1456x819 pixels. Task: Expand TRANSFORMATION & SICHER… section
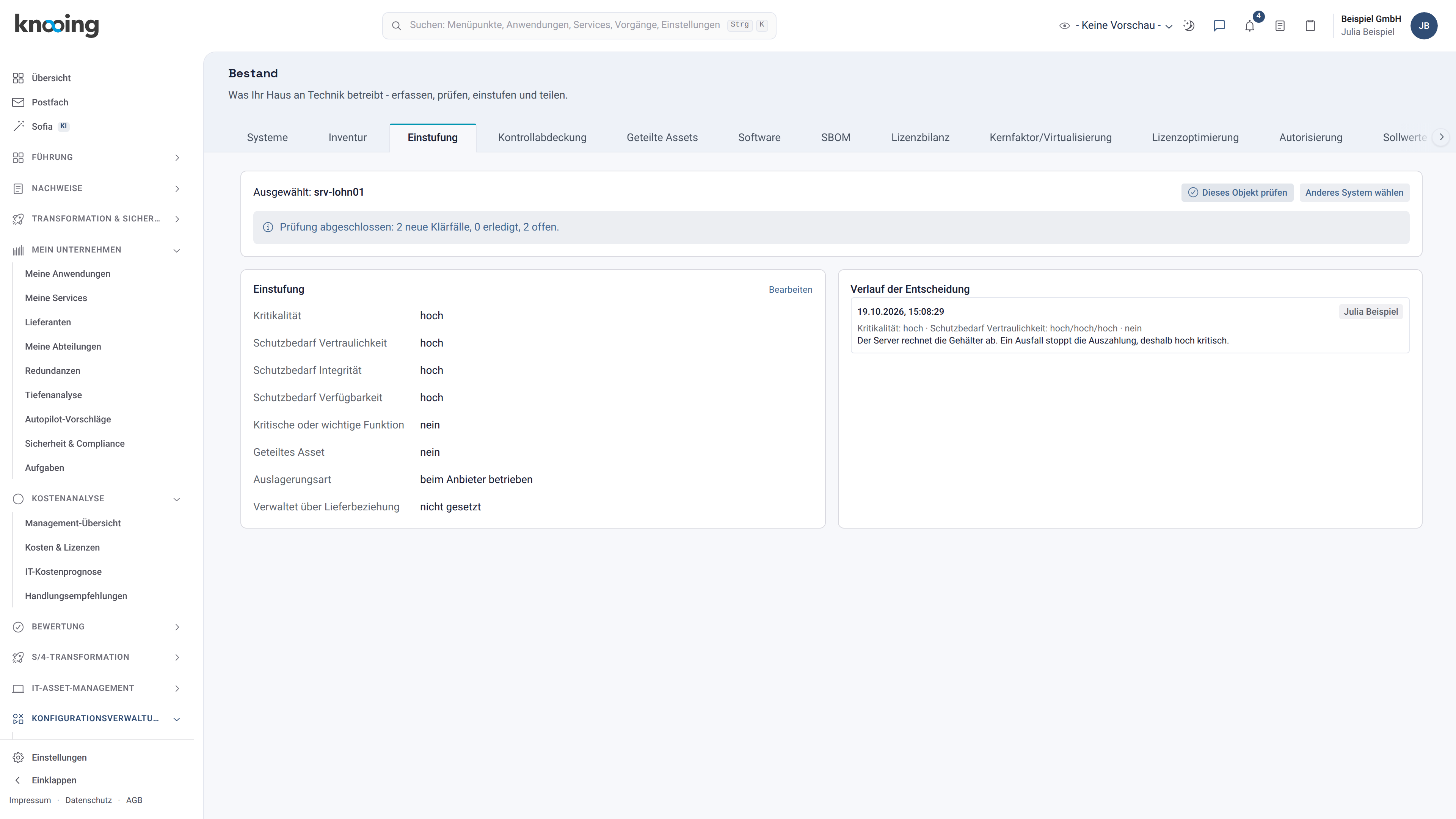[x=97, y=219]
